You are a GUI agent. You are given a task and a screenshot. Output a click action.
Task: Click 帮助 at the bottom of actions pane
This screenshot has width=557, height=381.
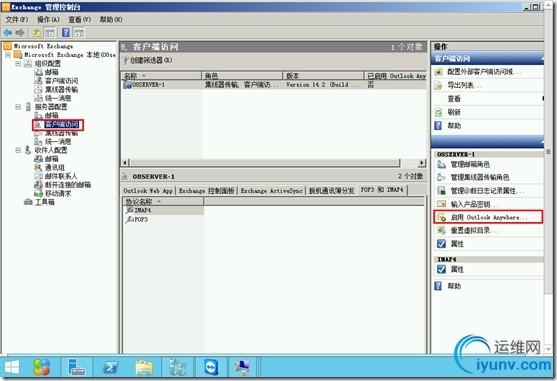tap(454, 286)
